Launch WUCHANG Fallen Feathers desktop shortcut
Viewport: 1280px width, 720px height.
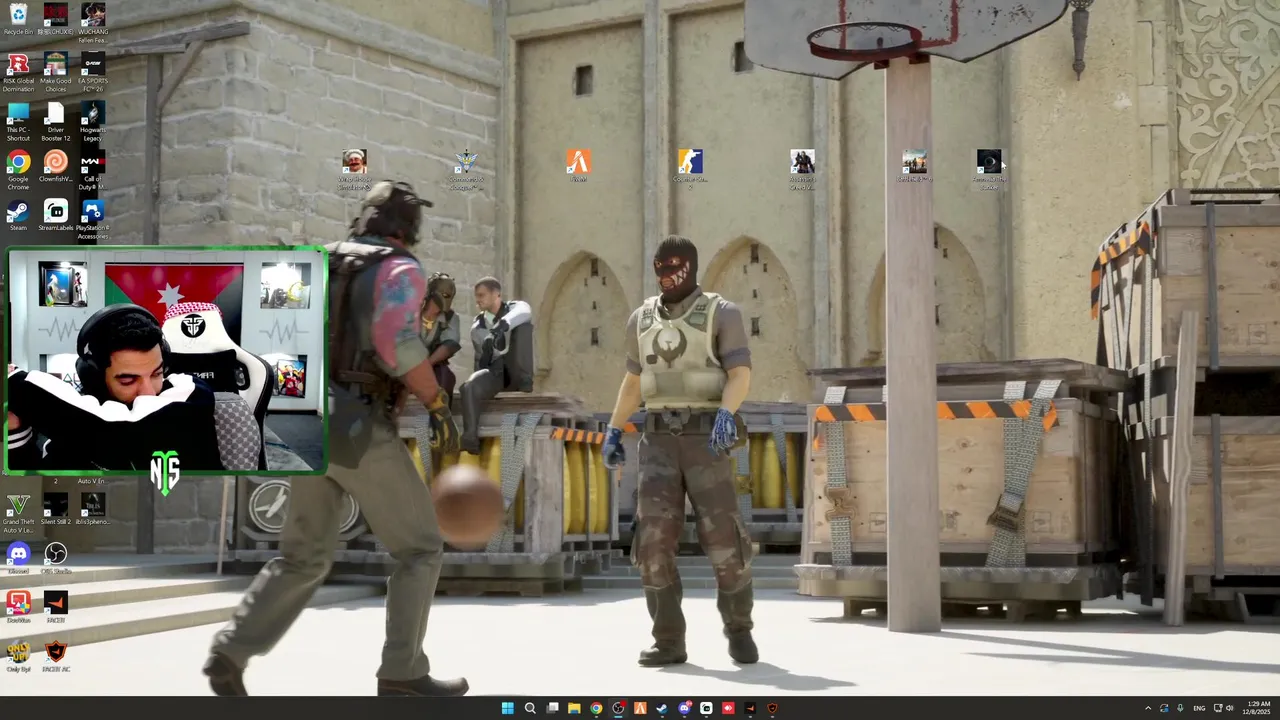pos(93,22)
